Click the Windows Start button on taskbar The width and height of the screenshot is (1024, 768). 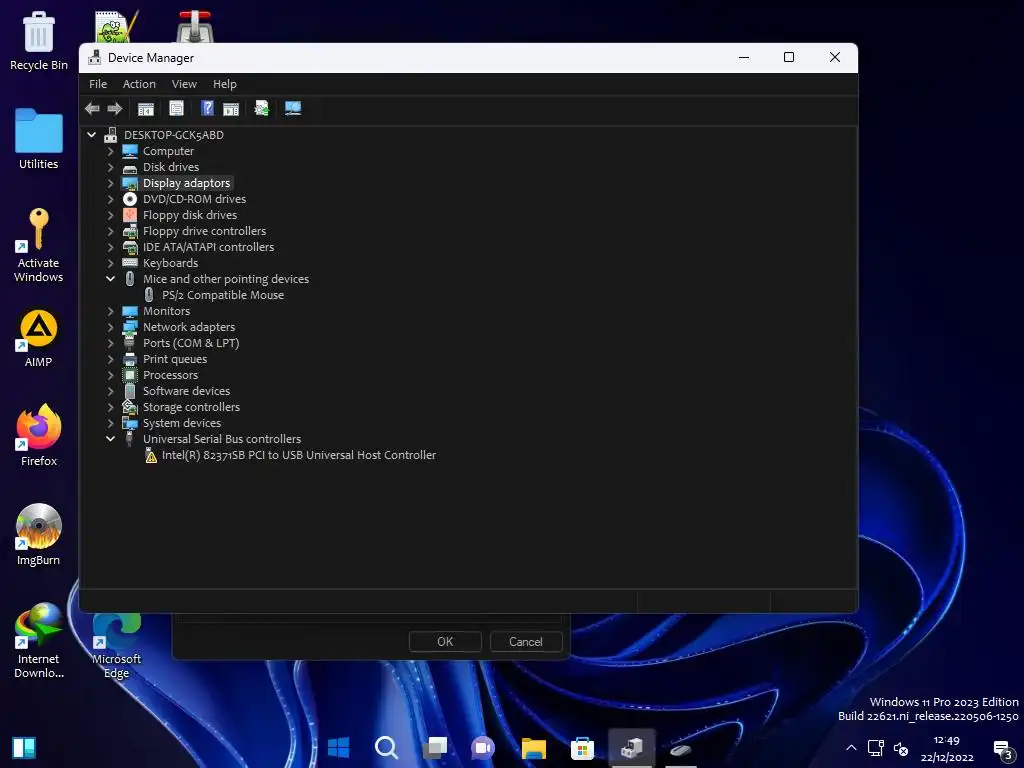[338, 748]
